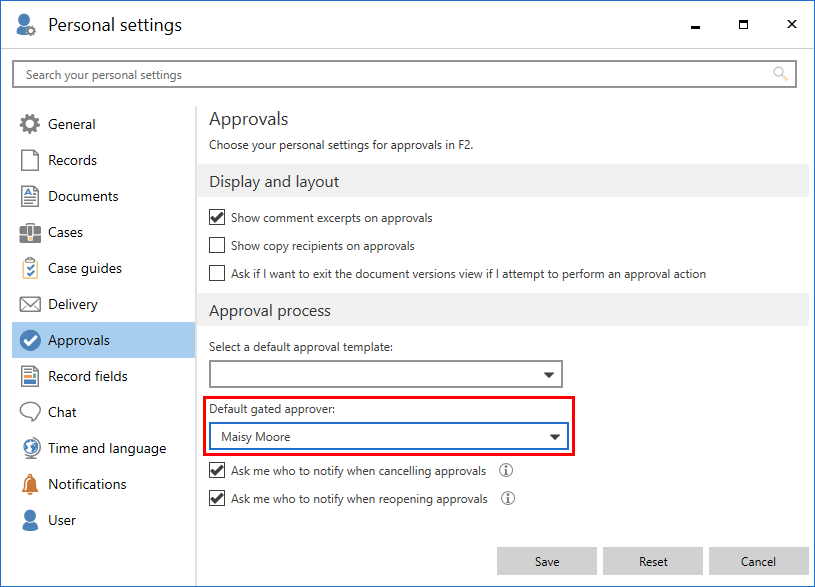This screenshot has width=815, height=587.
Task: Uncheck Show comment excerpts on approvals
Action: click(x=217, y=217)
